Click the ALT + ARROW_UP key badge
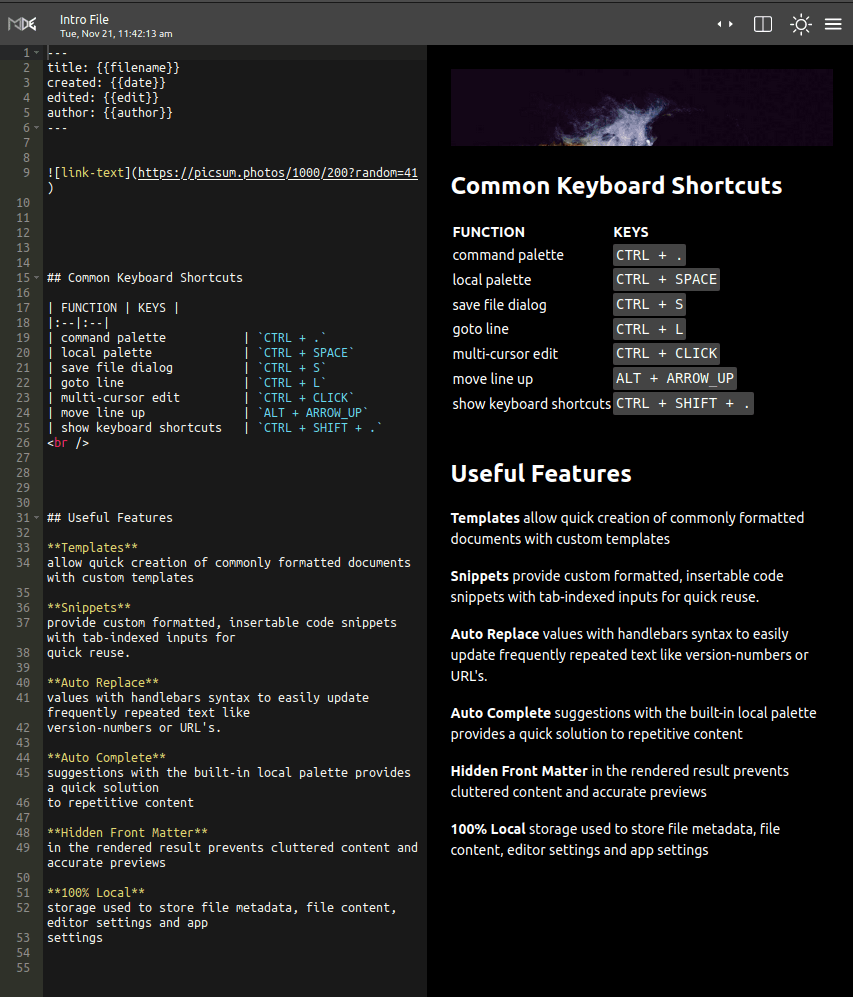Image resolution: width=853 pixels, height=997 pixels. pos(675,379)
